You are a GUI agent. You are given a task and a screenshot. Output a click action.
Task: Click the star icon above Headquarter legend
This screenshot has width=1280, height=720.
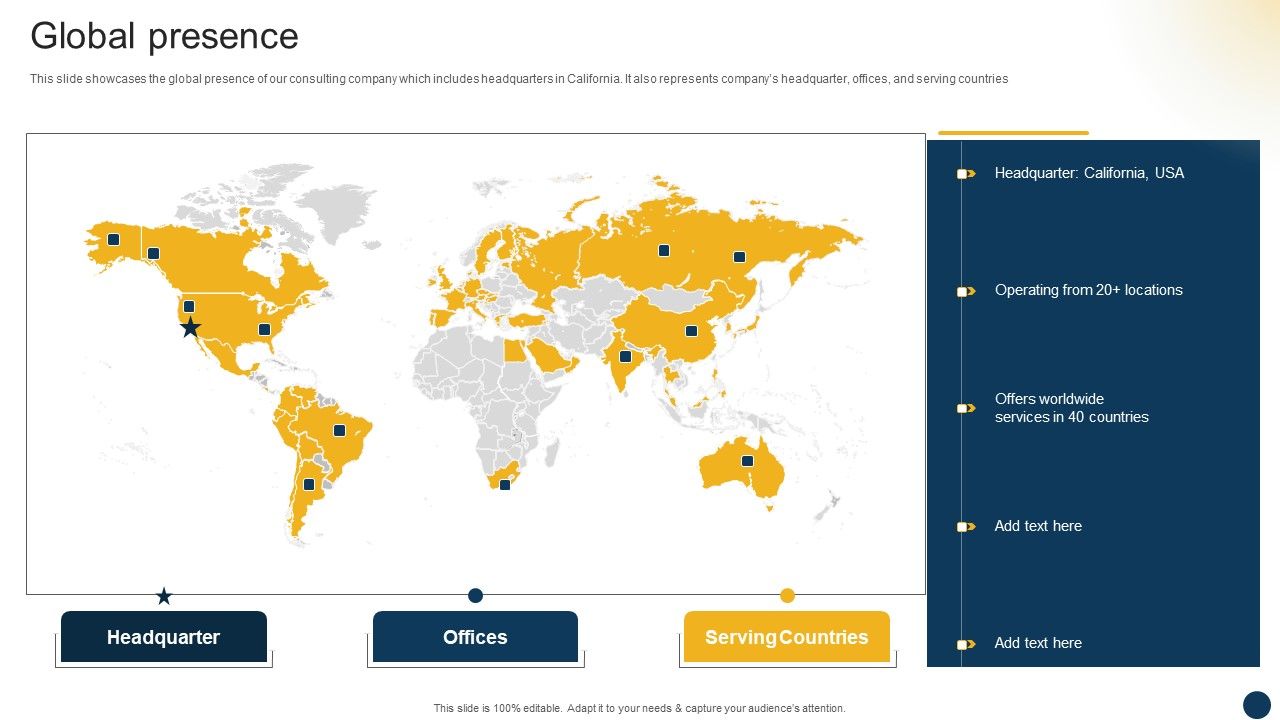pos(164,596)
